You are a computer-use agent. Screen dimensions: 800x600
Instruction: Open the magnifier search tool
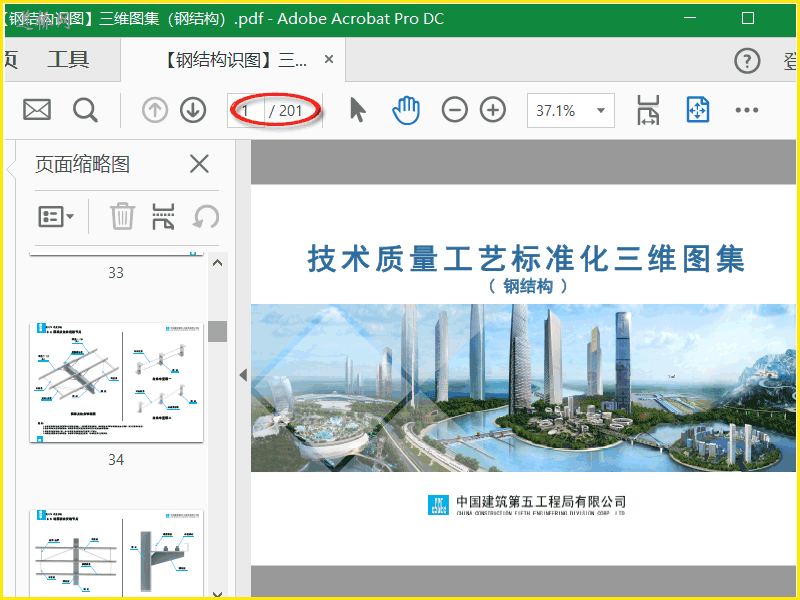coord(85,110)
